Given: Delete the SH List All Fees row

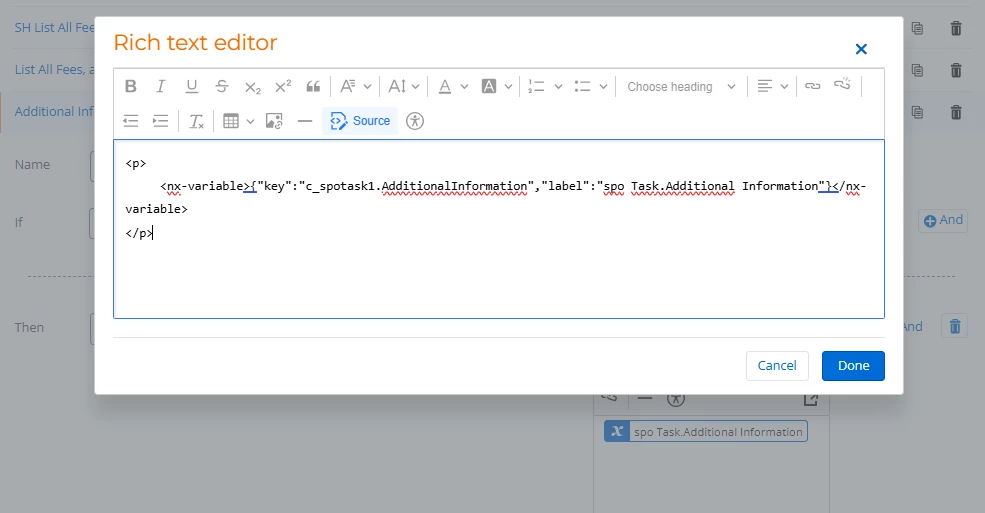Looking at the screenshot, I should (956, 28).
